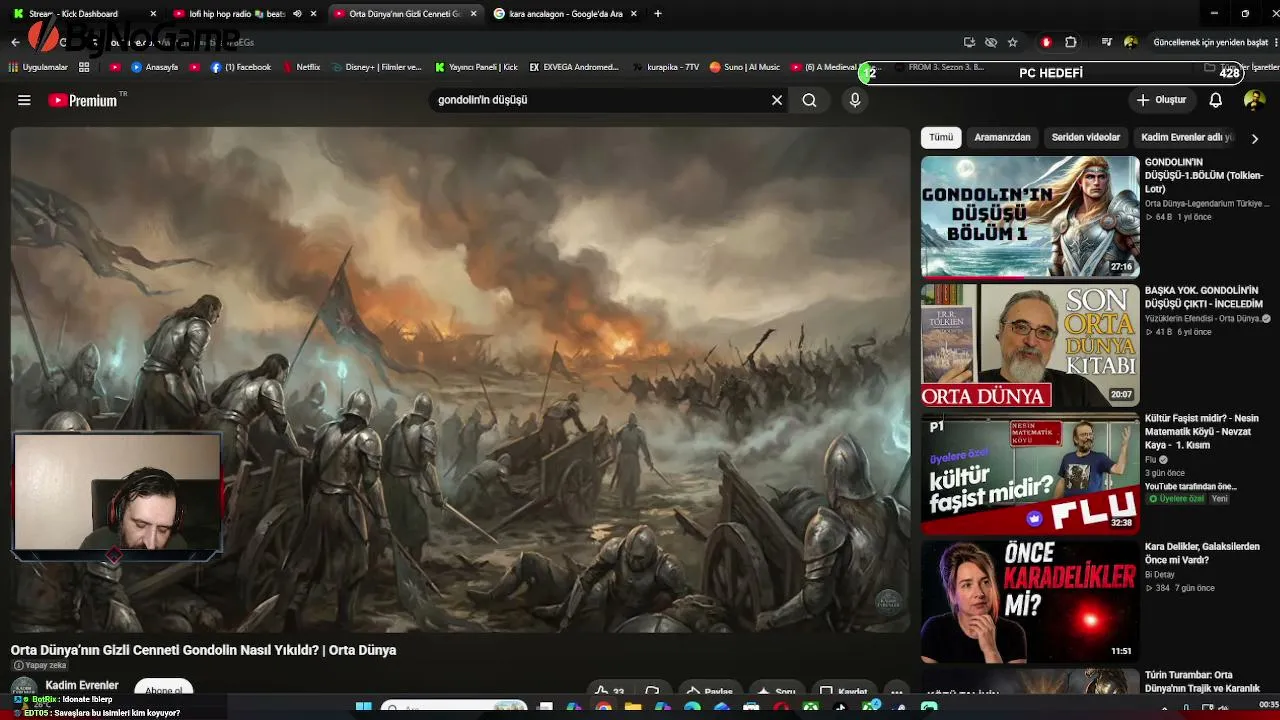Open the YouTube guide hamburger menu
The width and height of the screenshot is (1280, 720).
pyautogui.click(x=24, y=100)
